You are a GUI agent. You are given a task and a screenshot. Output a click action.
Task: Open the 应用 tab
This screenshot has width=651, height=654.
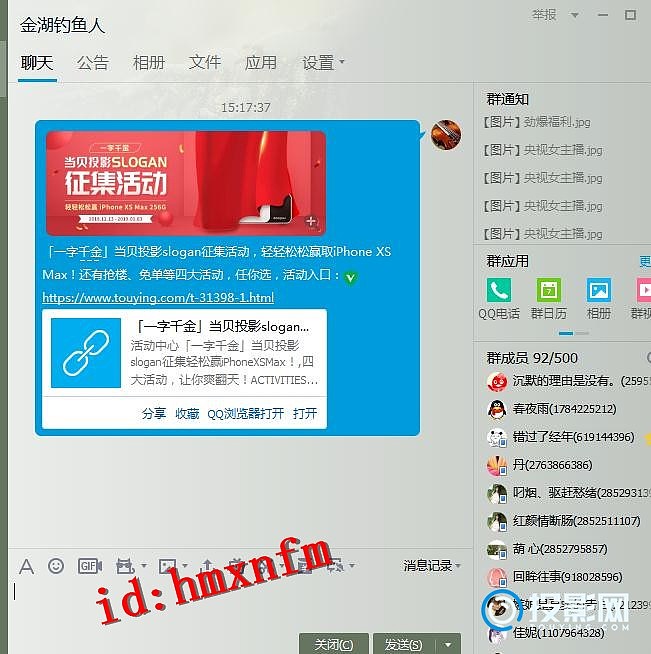[x=261, y=63]
